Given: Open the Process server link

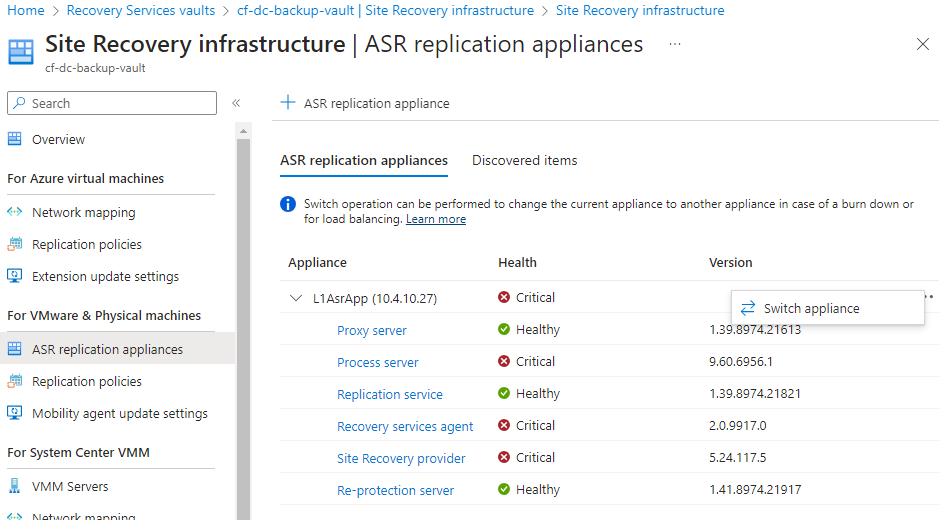Looking at the screenshot, I should tap(377, 362).
